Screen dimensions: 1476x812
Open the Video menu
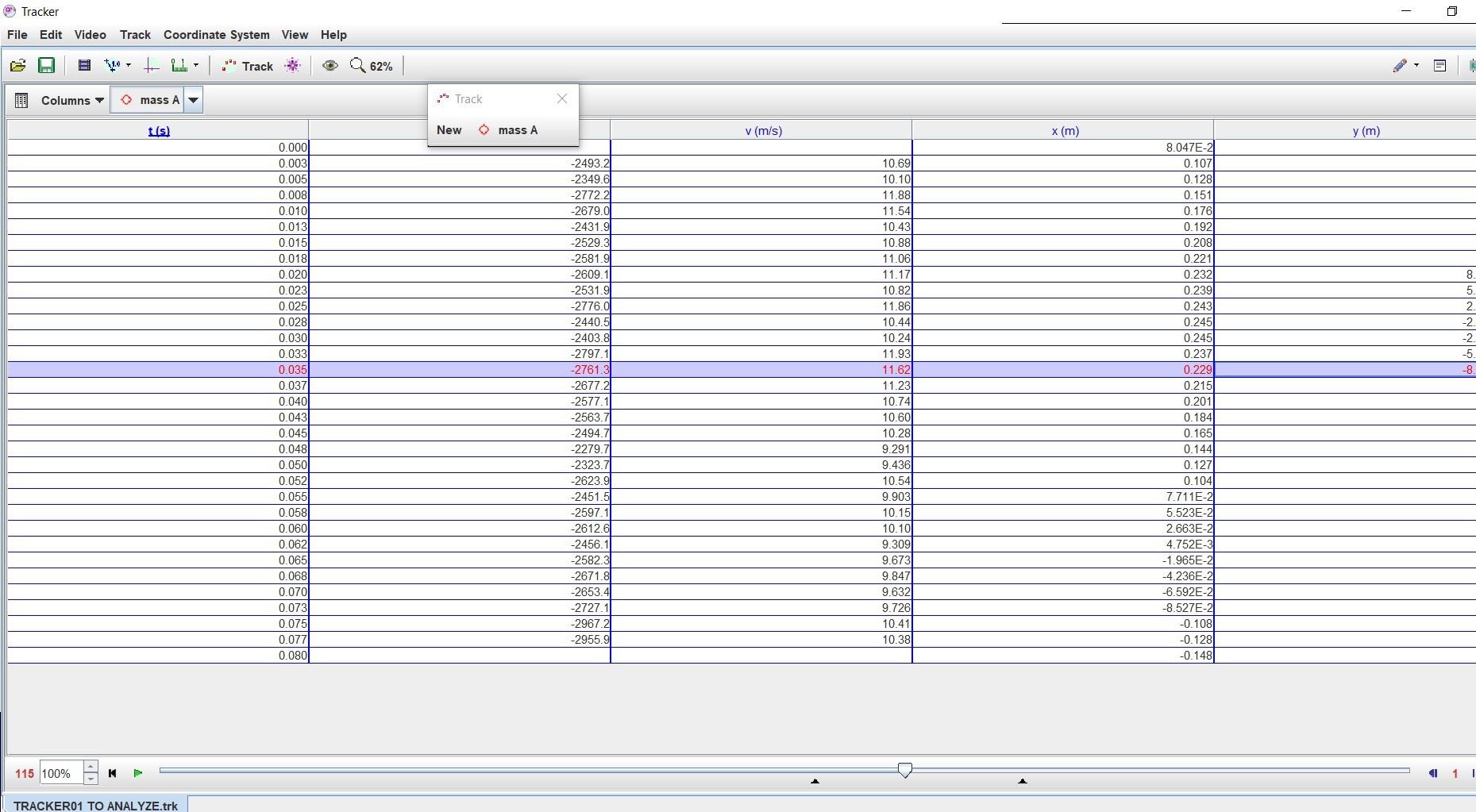(x=91, y=35)
